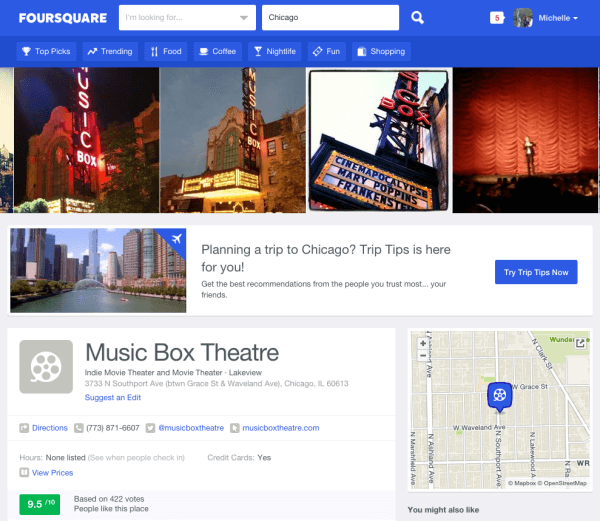Select the Trending category
This screenshot has width=600, height=521.
[x=110, y=51]
